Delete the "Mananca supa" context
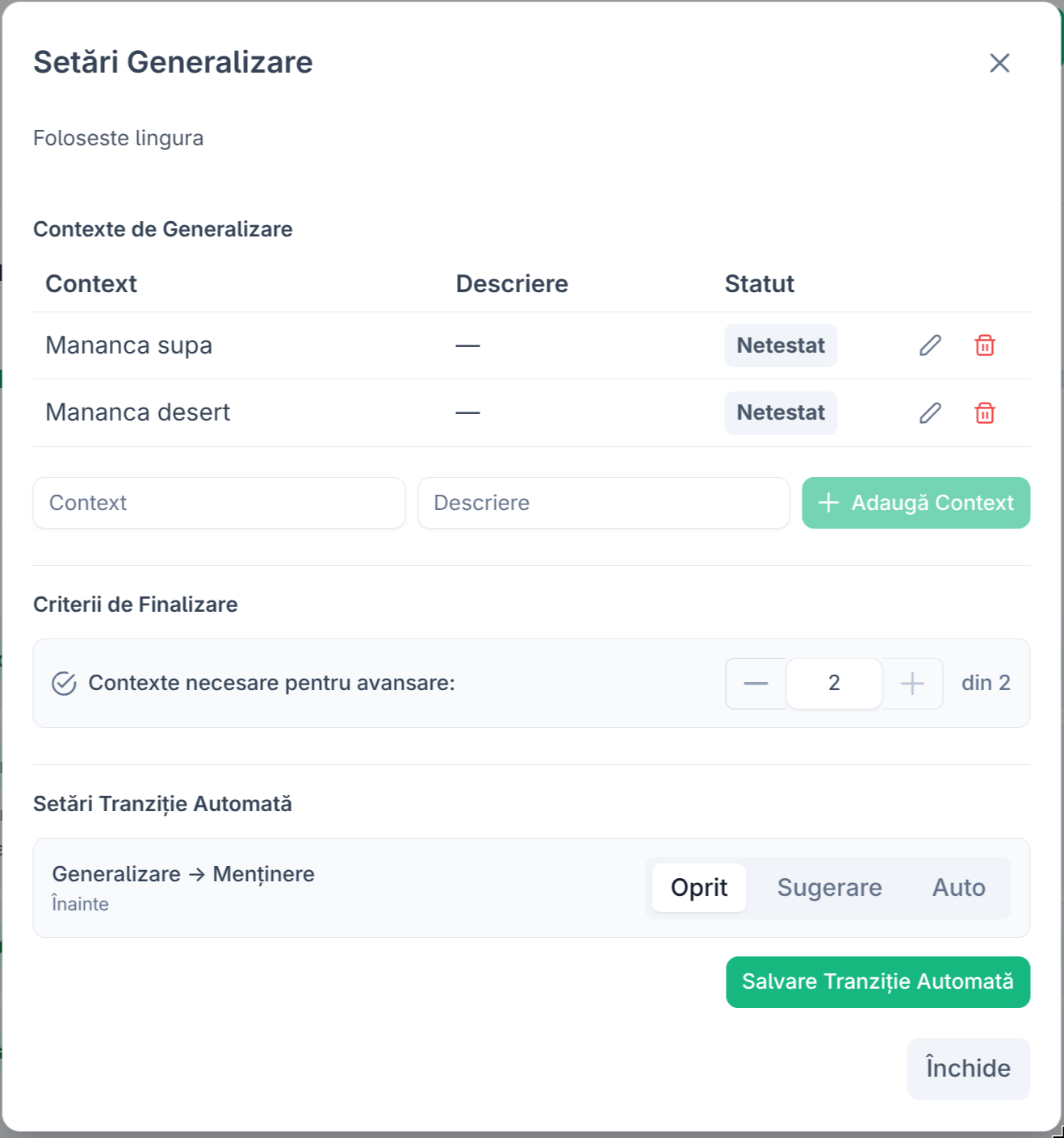 985,345
